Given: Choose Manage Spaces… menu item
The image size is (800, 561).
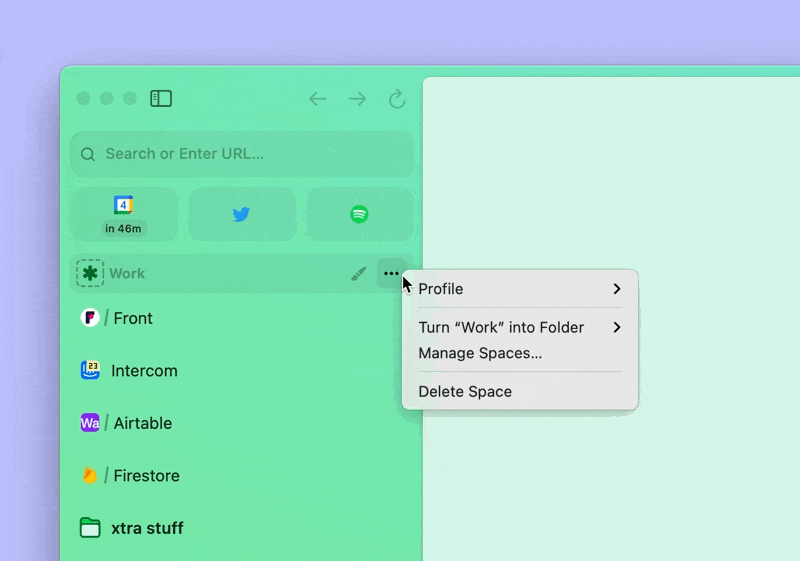Looking at the screenshot, I should [520, 353].
